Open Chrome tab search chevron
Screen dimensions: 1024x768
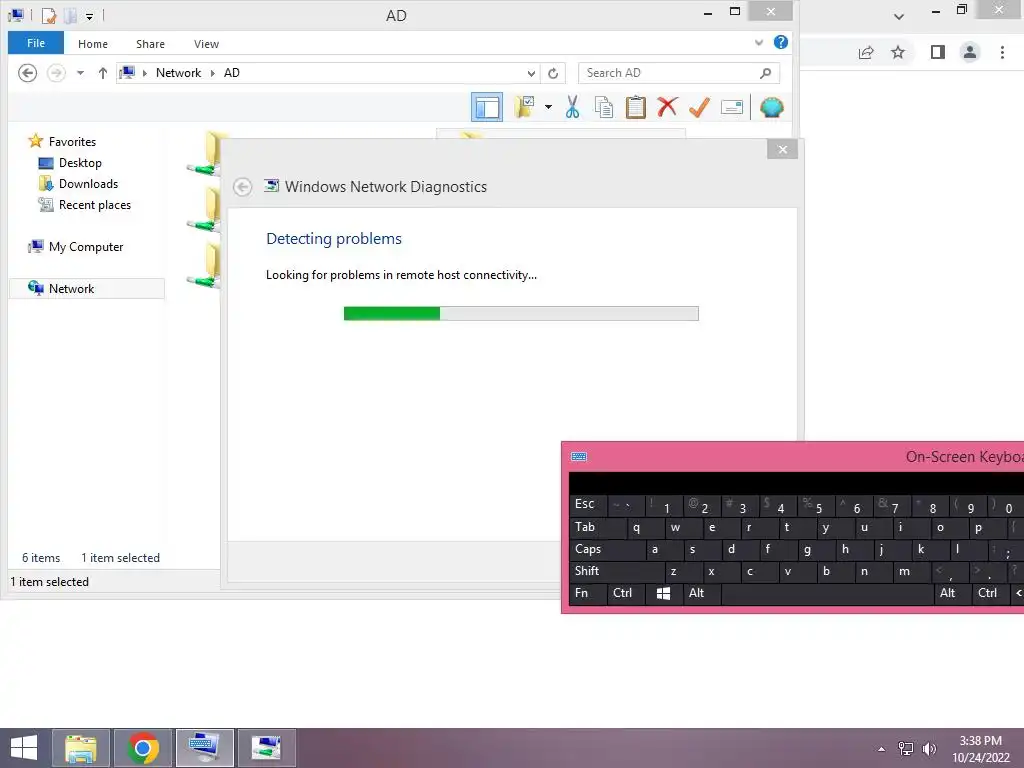point(899,16)
